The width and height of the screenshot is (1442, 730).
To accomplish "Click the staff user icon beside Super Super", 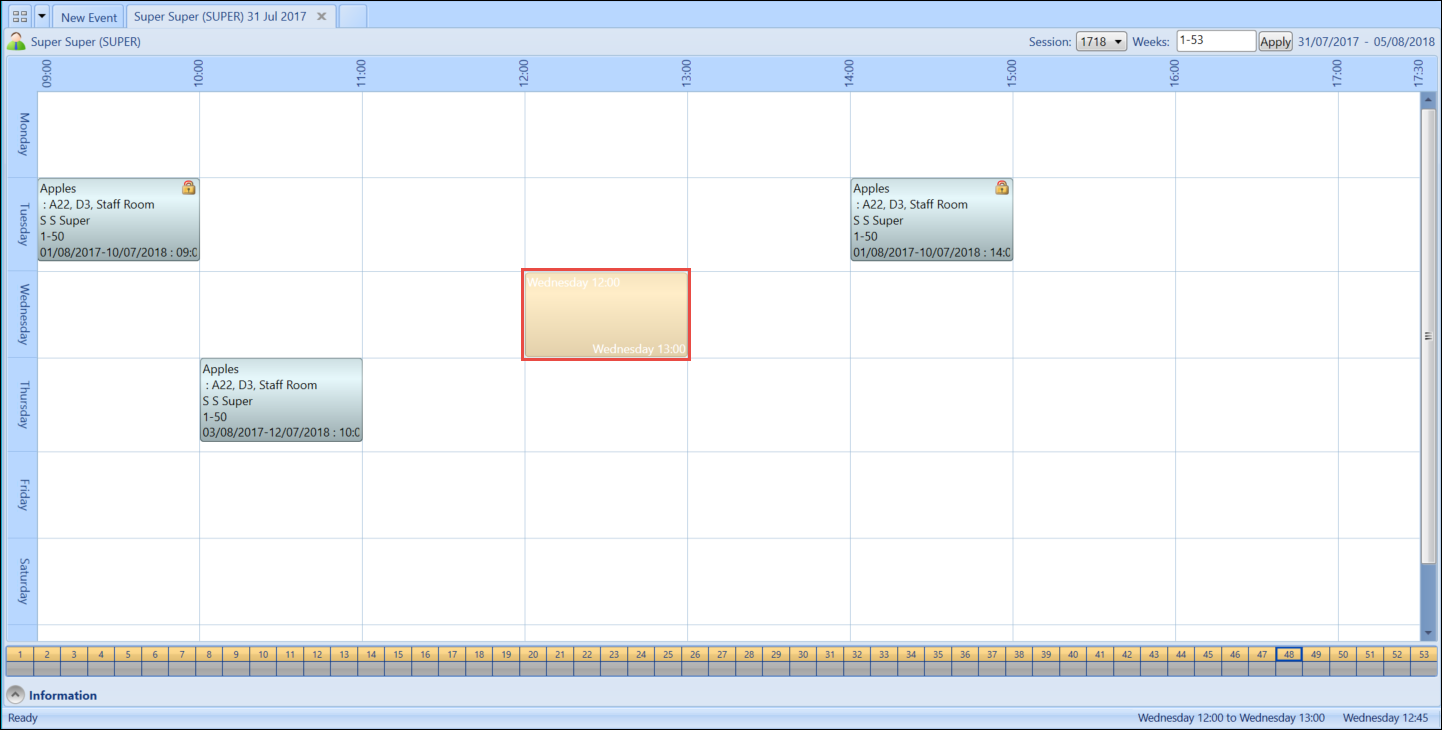I will 16,42.
